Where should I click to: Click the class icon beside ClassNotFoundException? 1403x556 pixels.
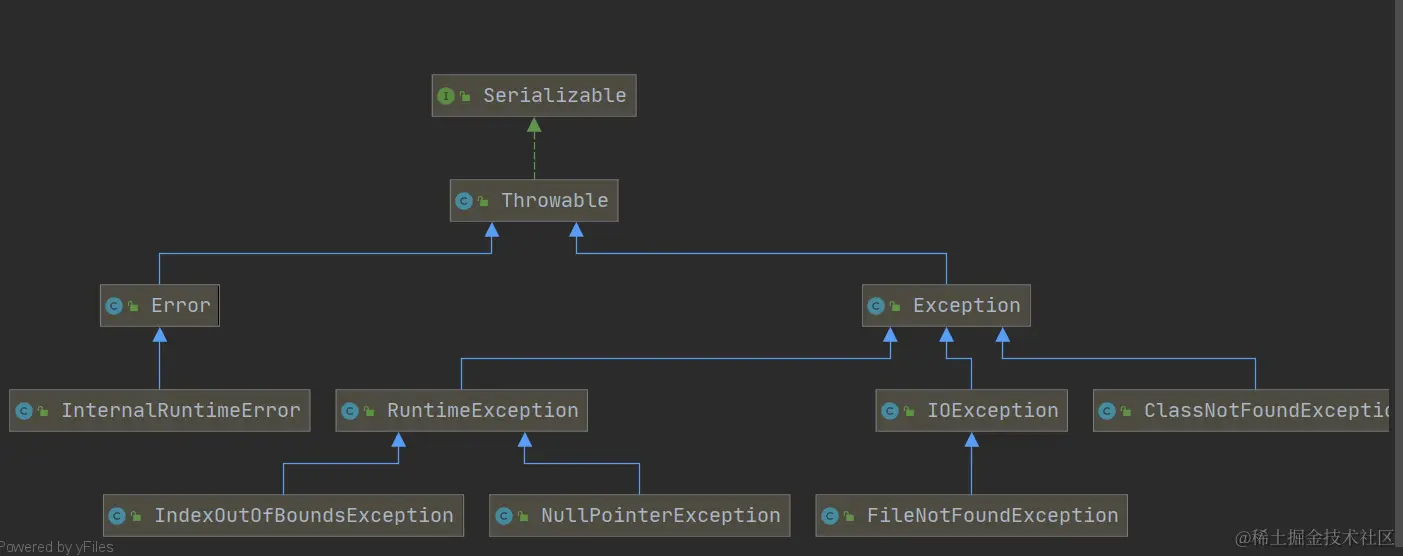coord(1107,411)
